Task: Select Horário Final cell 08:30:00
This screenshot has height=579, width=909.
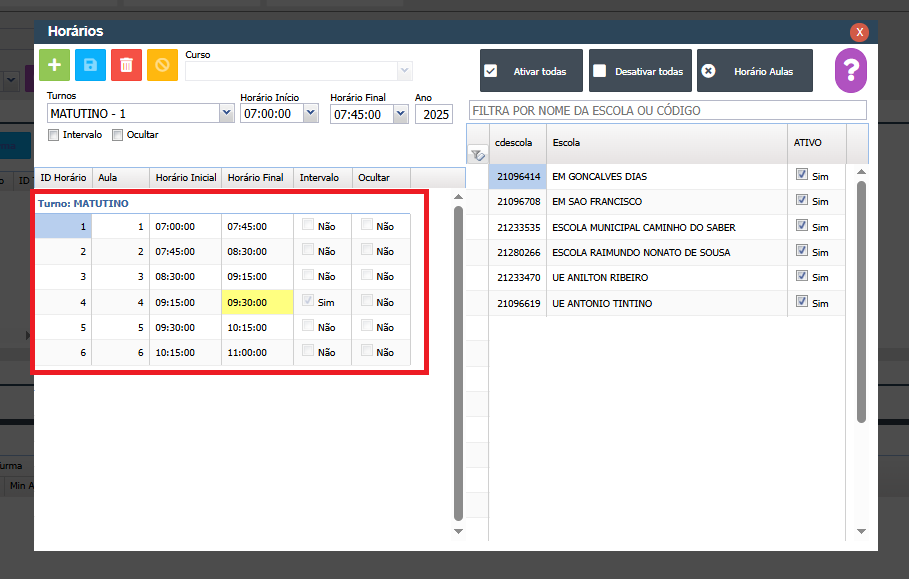Action: [257, 252]
